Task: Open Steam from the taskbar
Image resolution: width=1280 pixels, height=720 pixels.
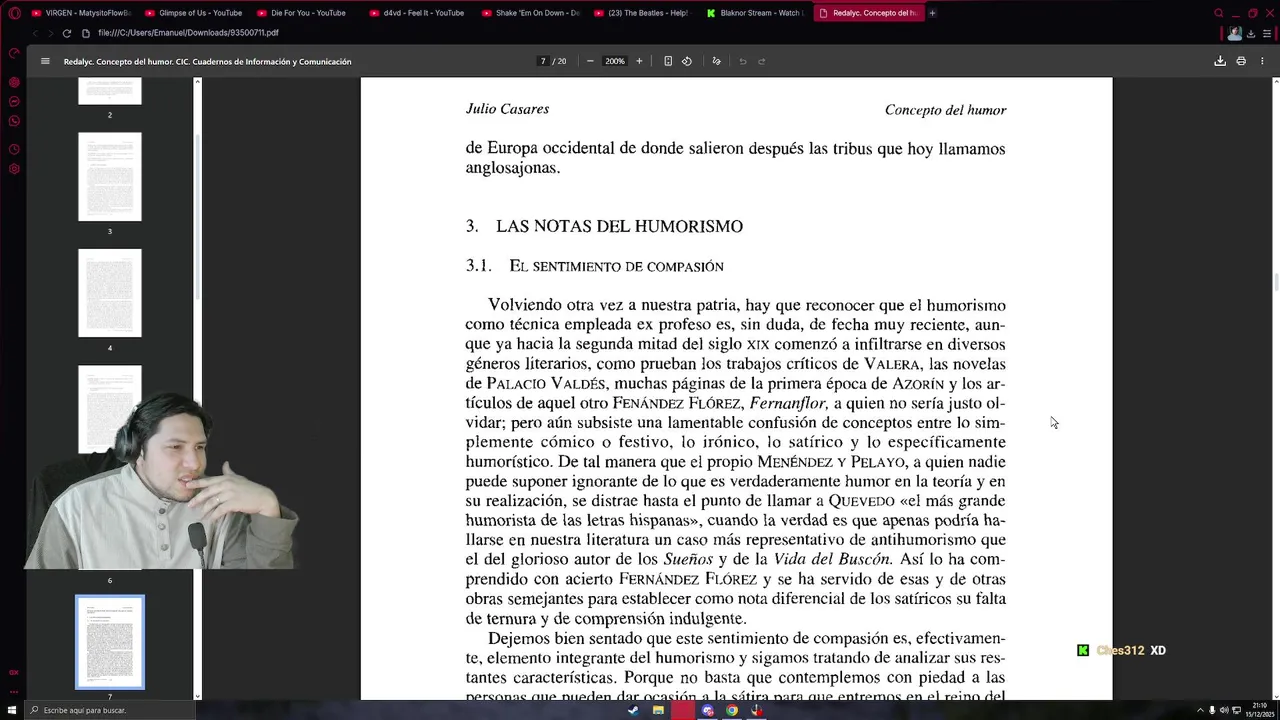Action: tap(633, 710)
